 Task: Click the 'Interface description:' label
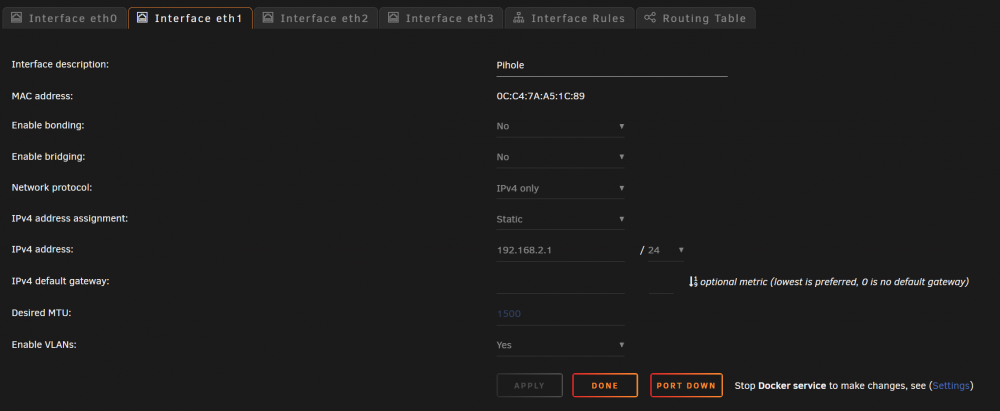60,64
